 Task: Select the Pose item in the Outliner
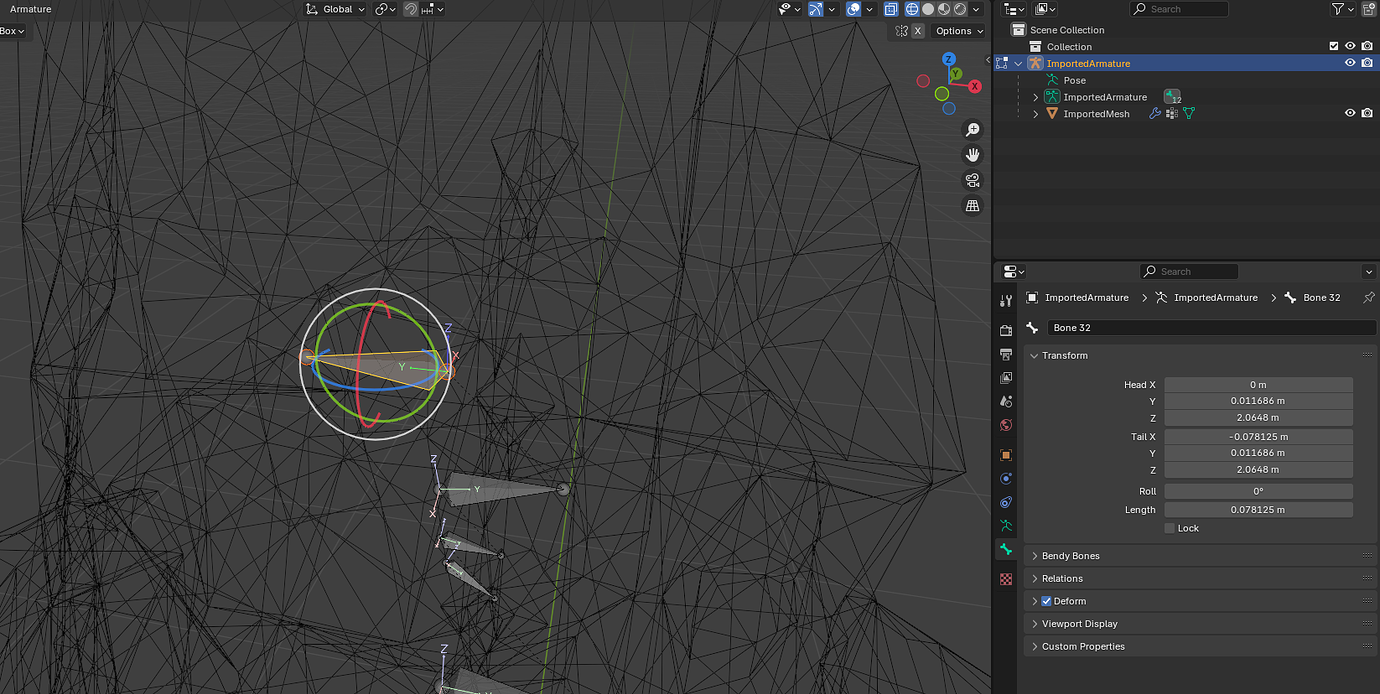coord(1074,80)
